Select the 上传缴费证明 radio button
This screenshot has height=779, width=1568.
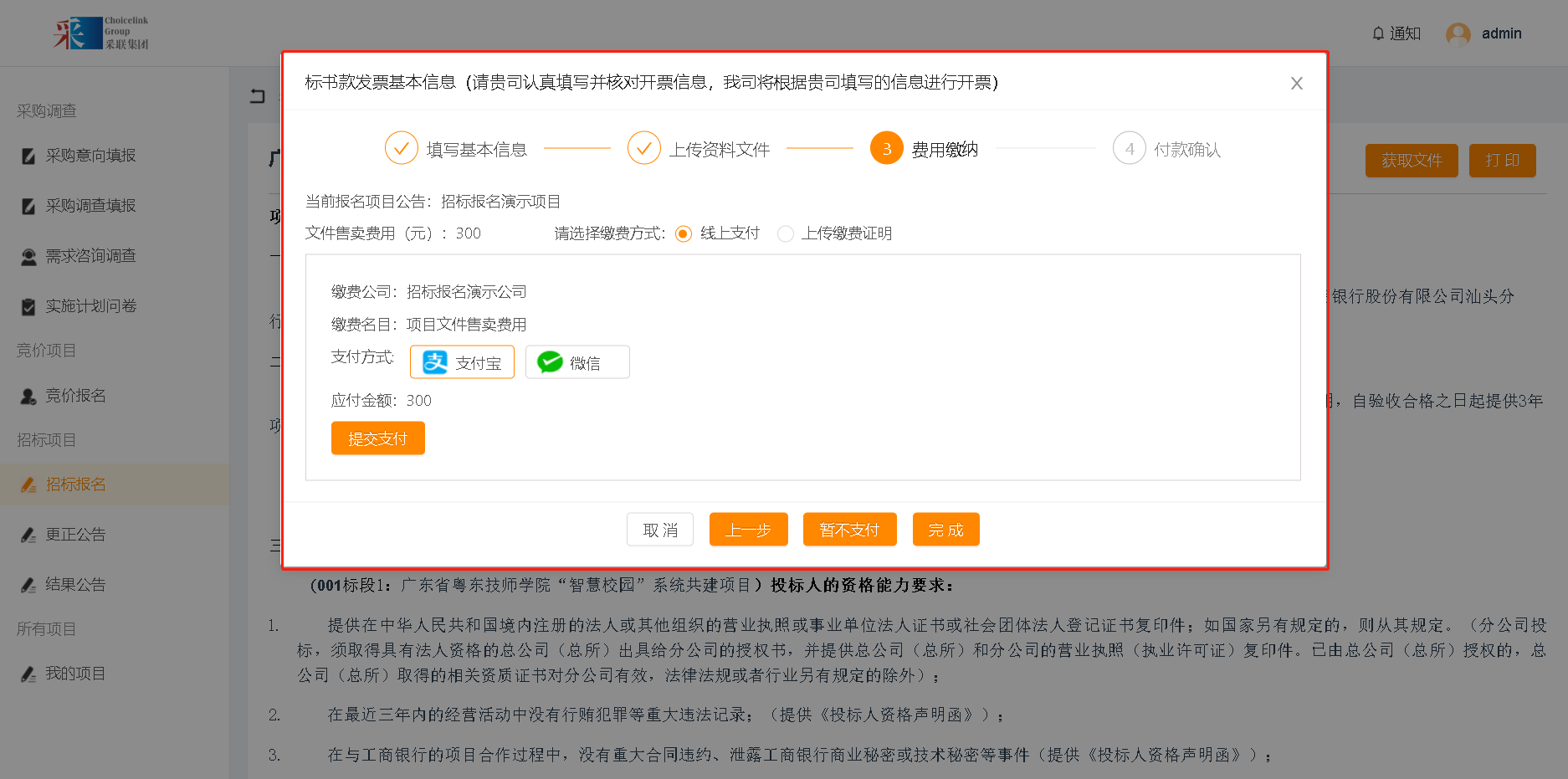(x=785, y=233)
